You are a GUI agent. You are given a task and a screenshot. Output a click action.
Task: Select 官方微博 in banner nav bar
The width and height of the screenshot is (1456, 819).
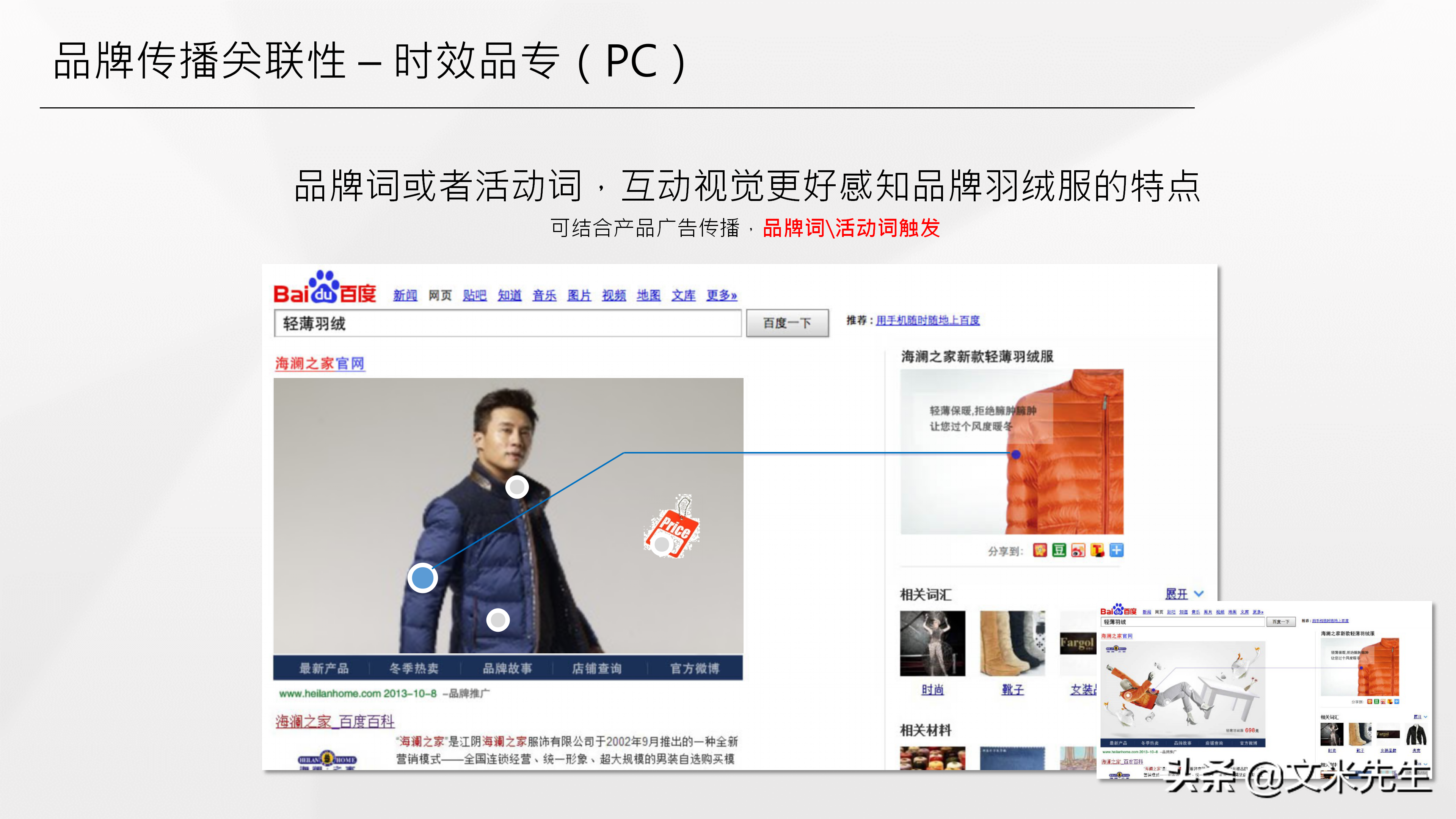coord(695,668)
